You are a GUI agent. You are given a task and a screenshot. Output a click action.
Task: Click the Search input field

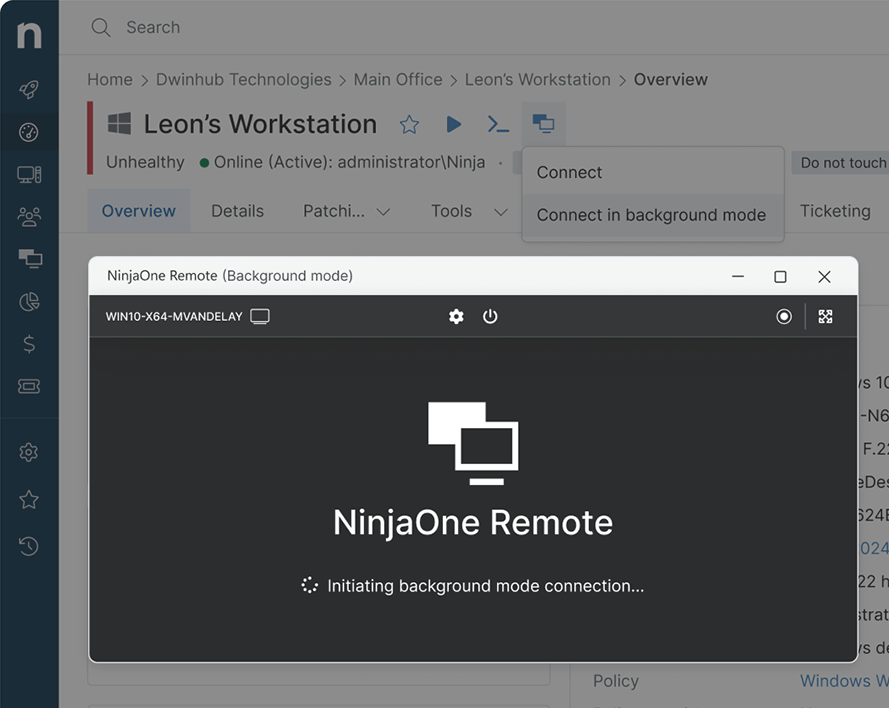pyautogui.click(x=400, y=27)
